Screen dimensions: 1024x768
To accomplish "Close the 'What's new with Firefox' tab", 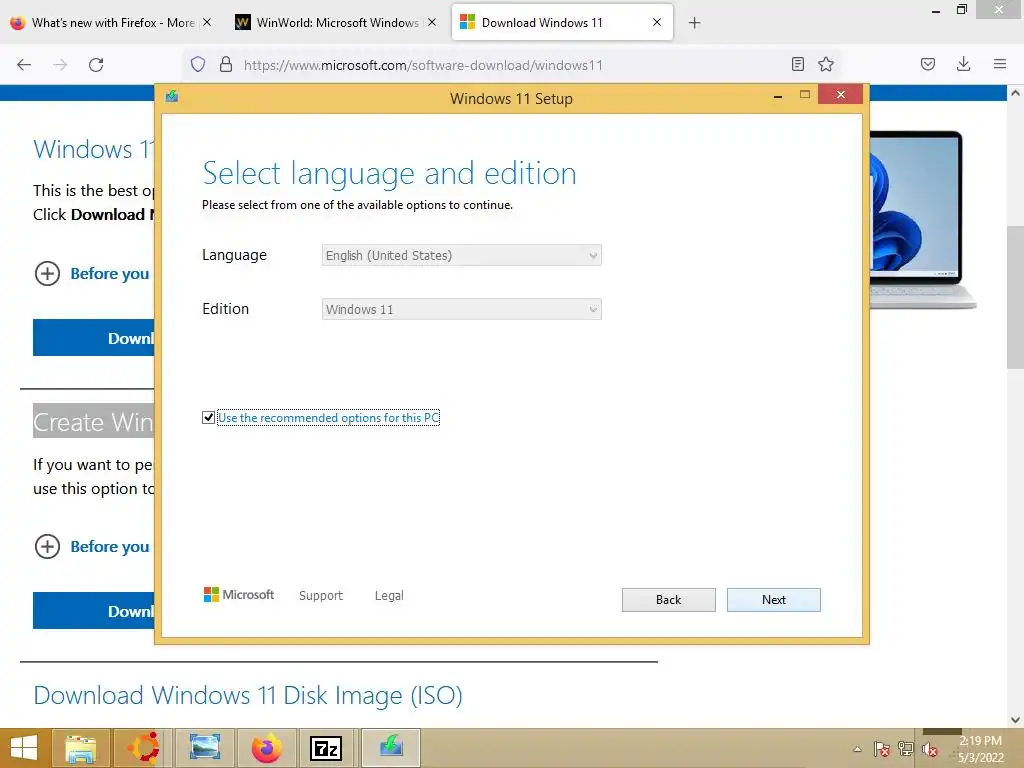I will (206, 22).
